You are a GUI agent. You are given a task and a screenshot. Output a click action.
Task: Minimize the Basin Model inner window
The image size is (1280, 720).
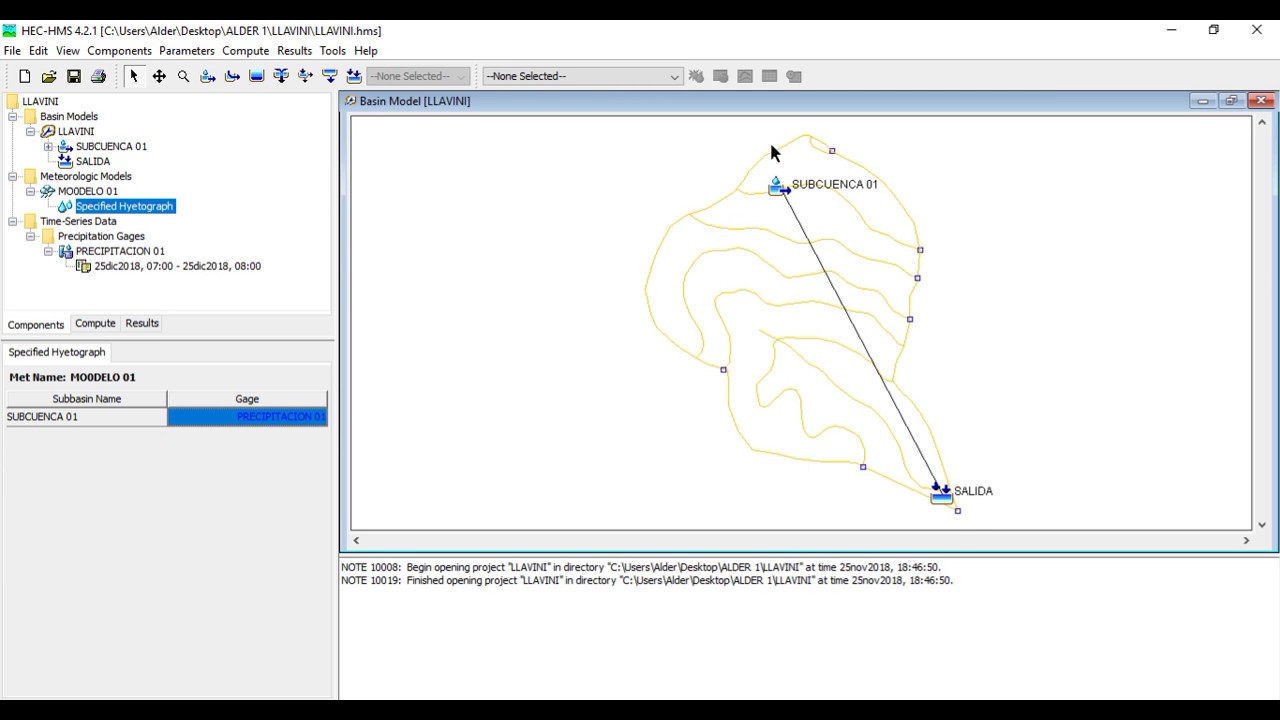tap(1203, 101)
